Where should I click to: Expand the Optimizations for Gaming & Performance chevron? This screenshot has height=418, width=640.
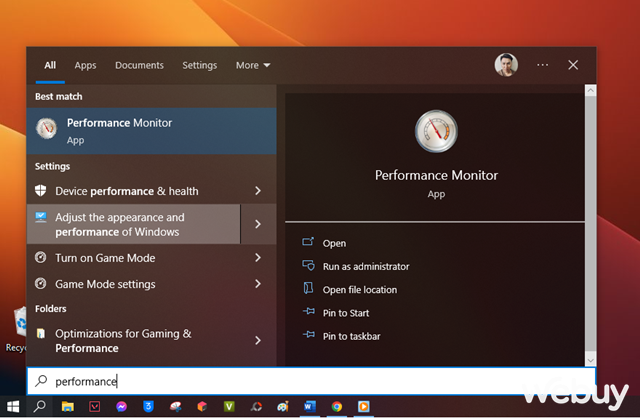[258, 340]
